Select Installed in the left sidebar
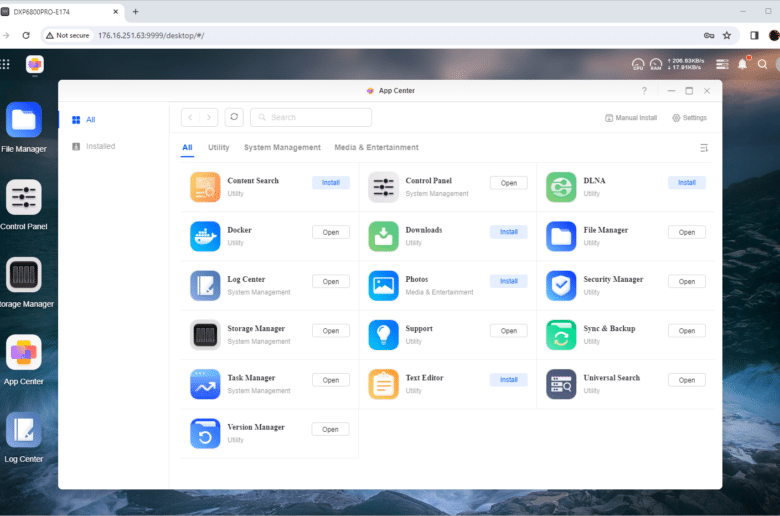 pyautogui.click(x=94, y=146)
